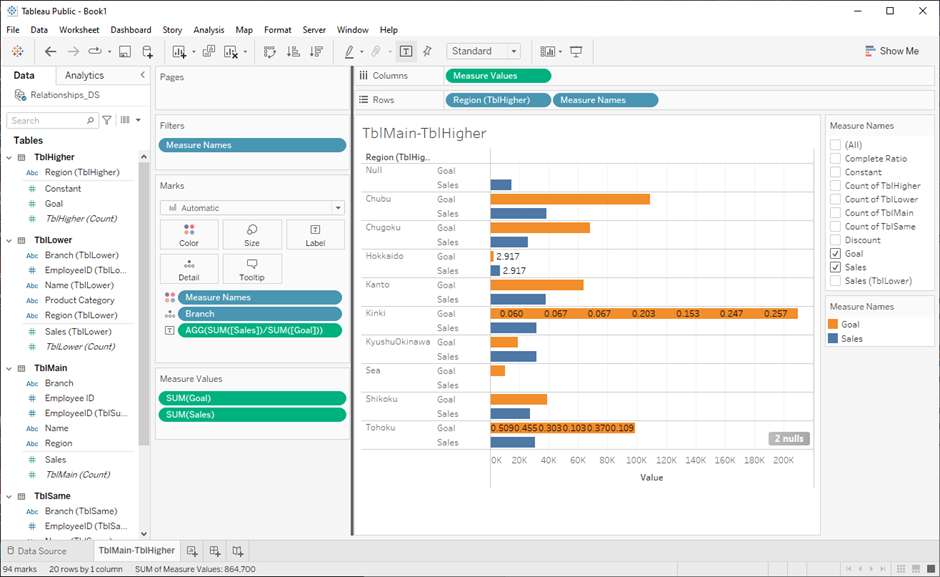This screenshot has height=577, width=940.
Task: Click the New Worksheet tab icon at bottom
Action: click(x=192, y=551)
